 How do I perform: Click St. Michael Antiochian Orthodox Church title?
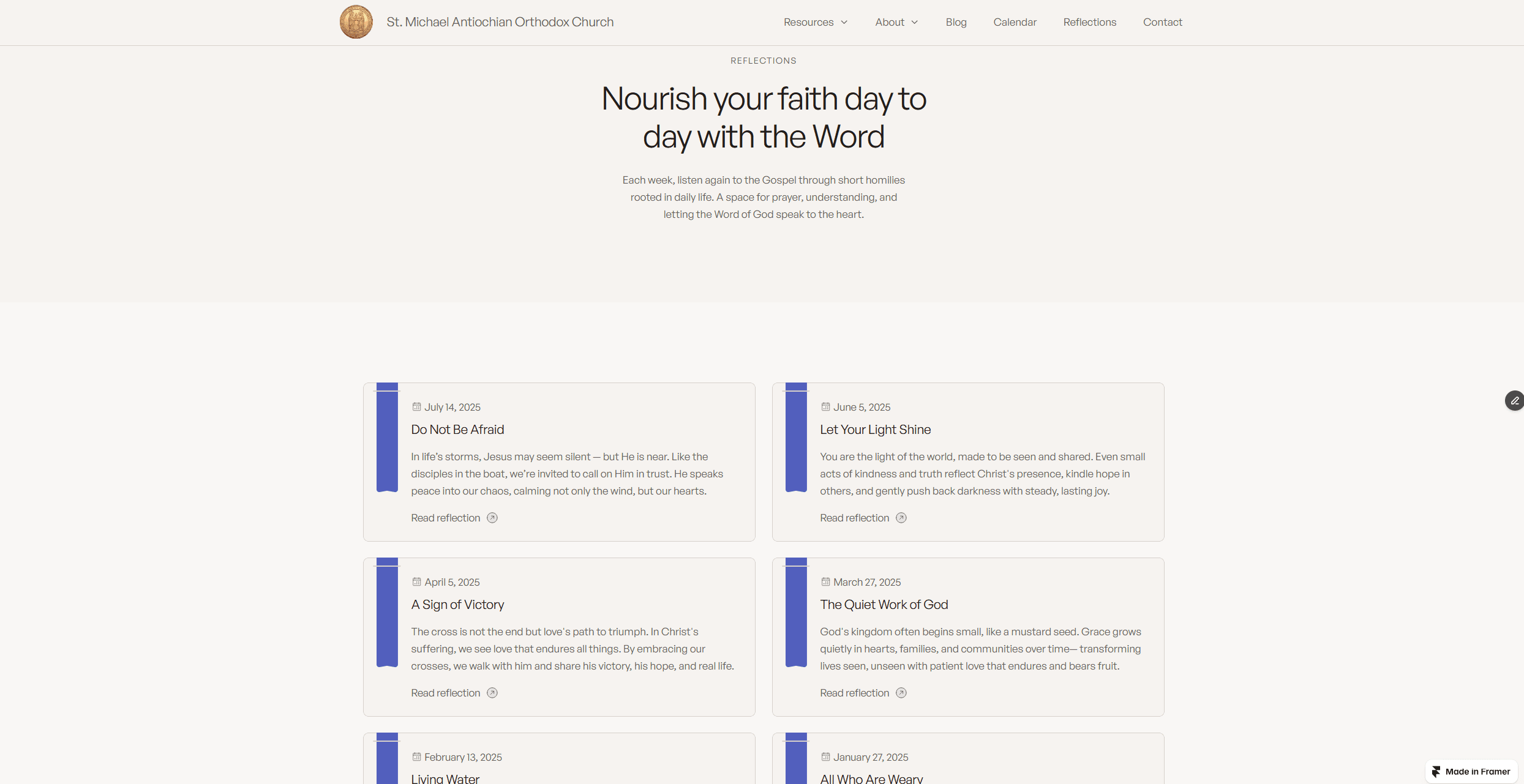pos(500,22)
